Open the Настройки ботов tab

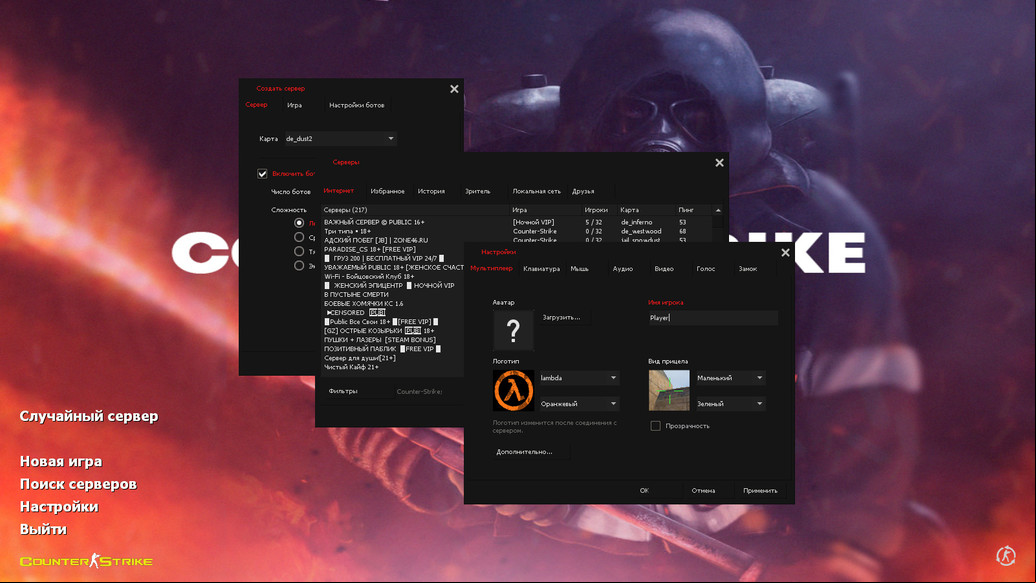click(357, 105)
